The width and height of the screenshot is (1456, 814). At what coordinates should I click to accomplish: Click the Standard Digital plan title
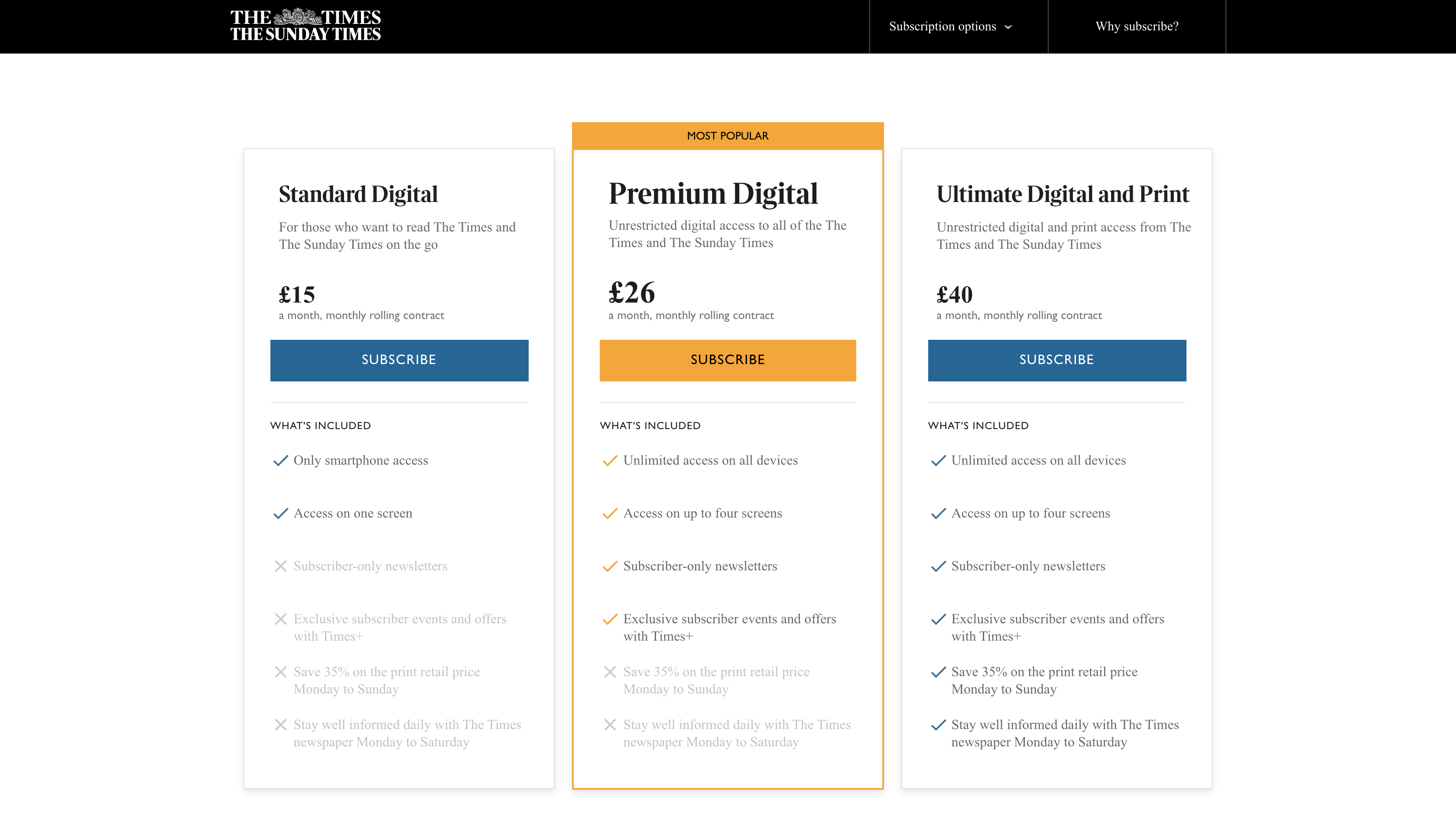pos(358,194)
